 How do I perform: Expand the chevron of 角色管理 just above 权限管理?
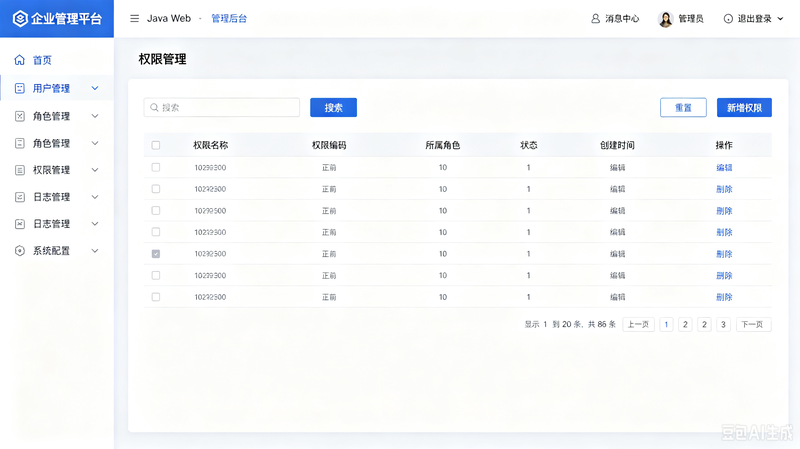95,143
